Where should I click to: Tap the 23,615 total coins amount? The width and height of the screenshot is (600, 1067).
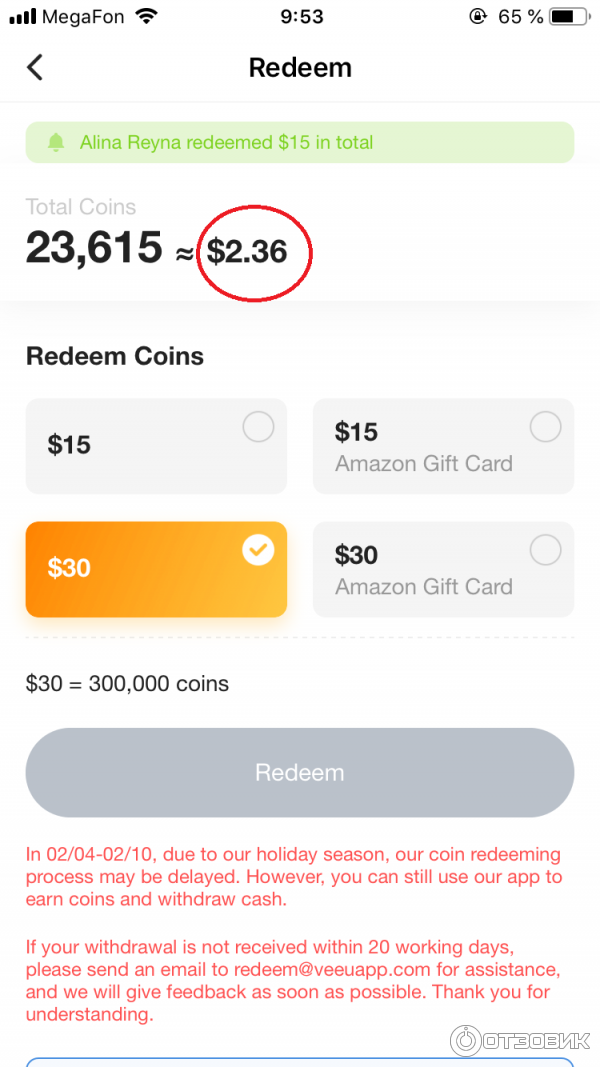coord(94,248)
